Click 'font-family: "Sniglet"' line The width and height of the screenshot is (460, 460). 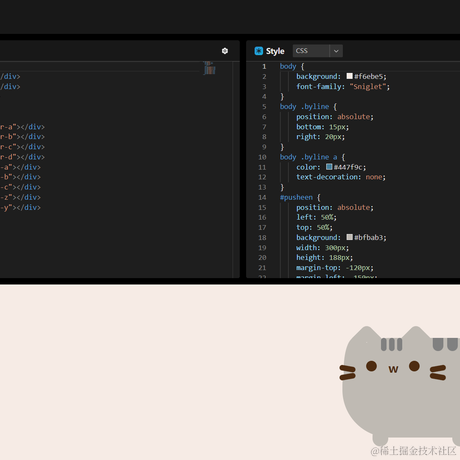343,87
